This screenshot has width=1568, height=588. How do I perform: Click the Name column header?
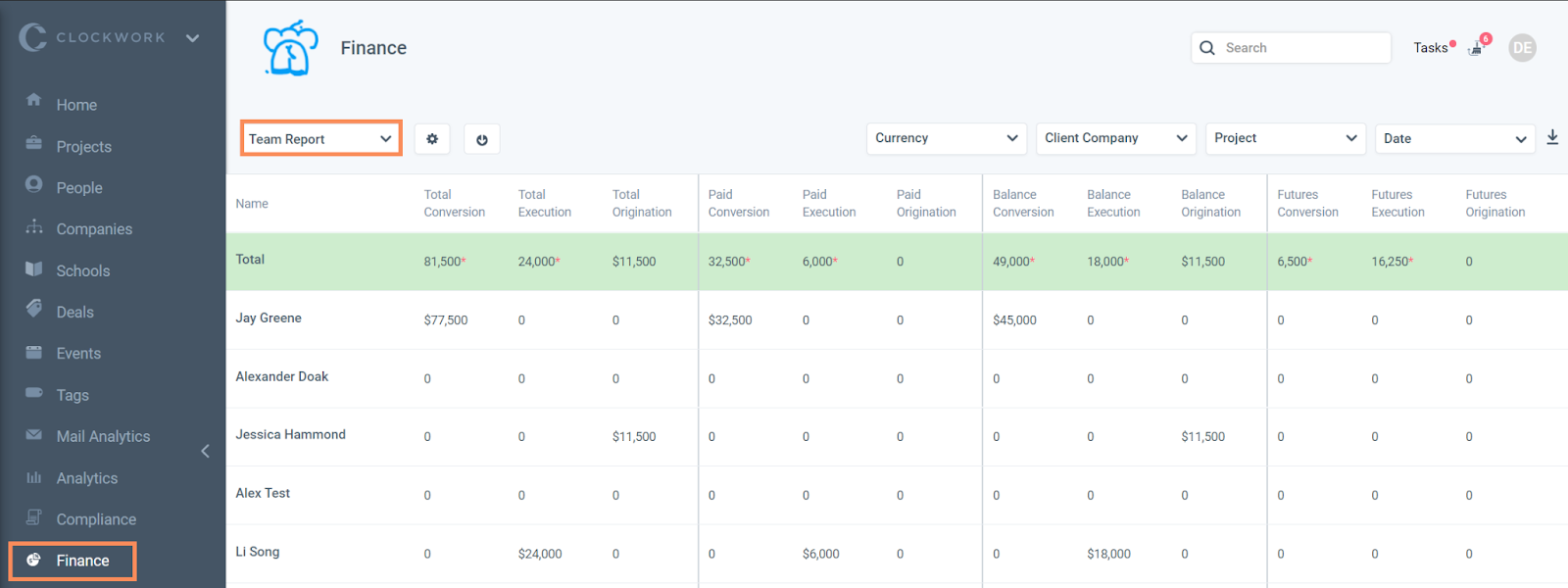click(252, 204)
